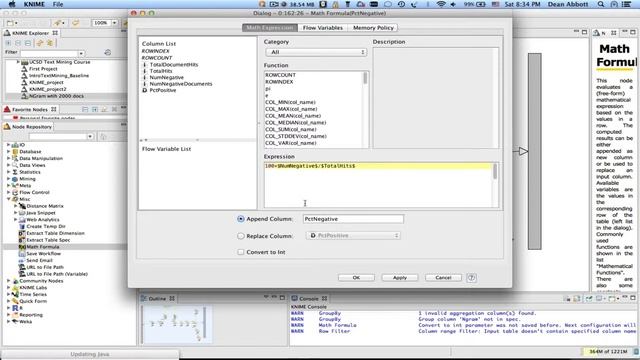
Task: Click inside the Expression text area
Action: click(378, 185)
